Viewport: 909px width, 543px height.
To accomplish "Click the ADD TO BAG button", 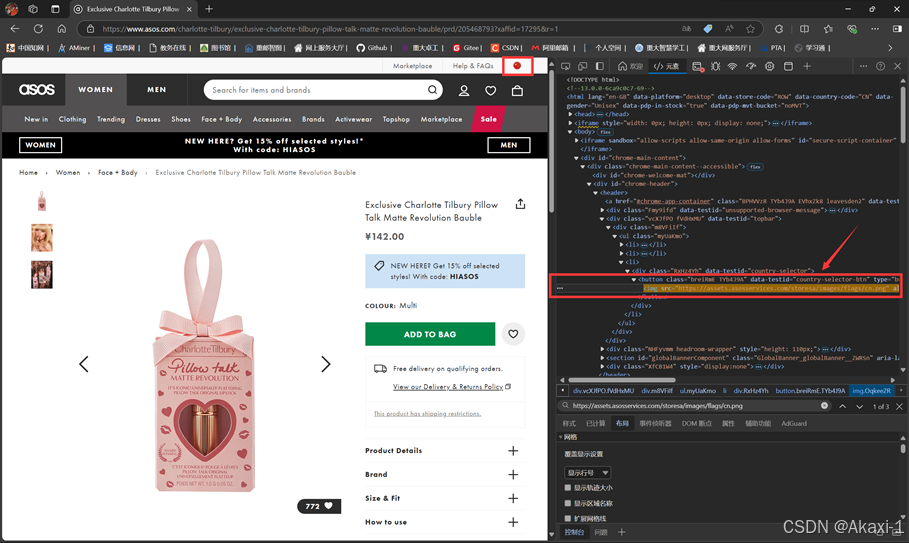I will click(430, 334).
